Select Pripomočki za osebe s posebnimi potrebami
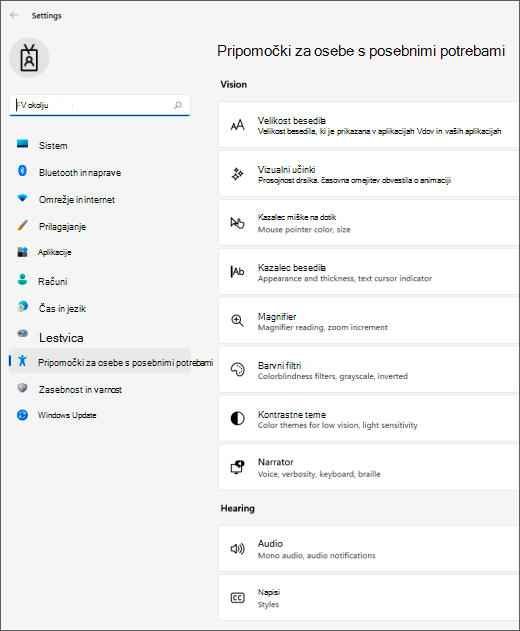 coord(99,361)
